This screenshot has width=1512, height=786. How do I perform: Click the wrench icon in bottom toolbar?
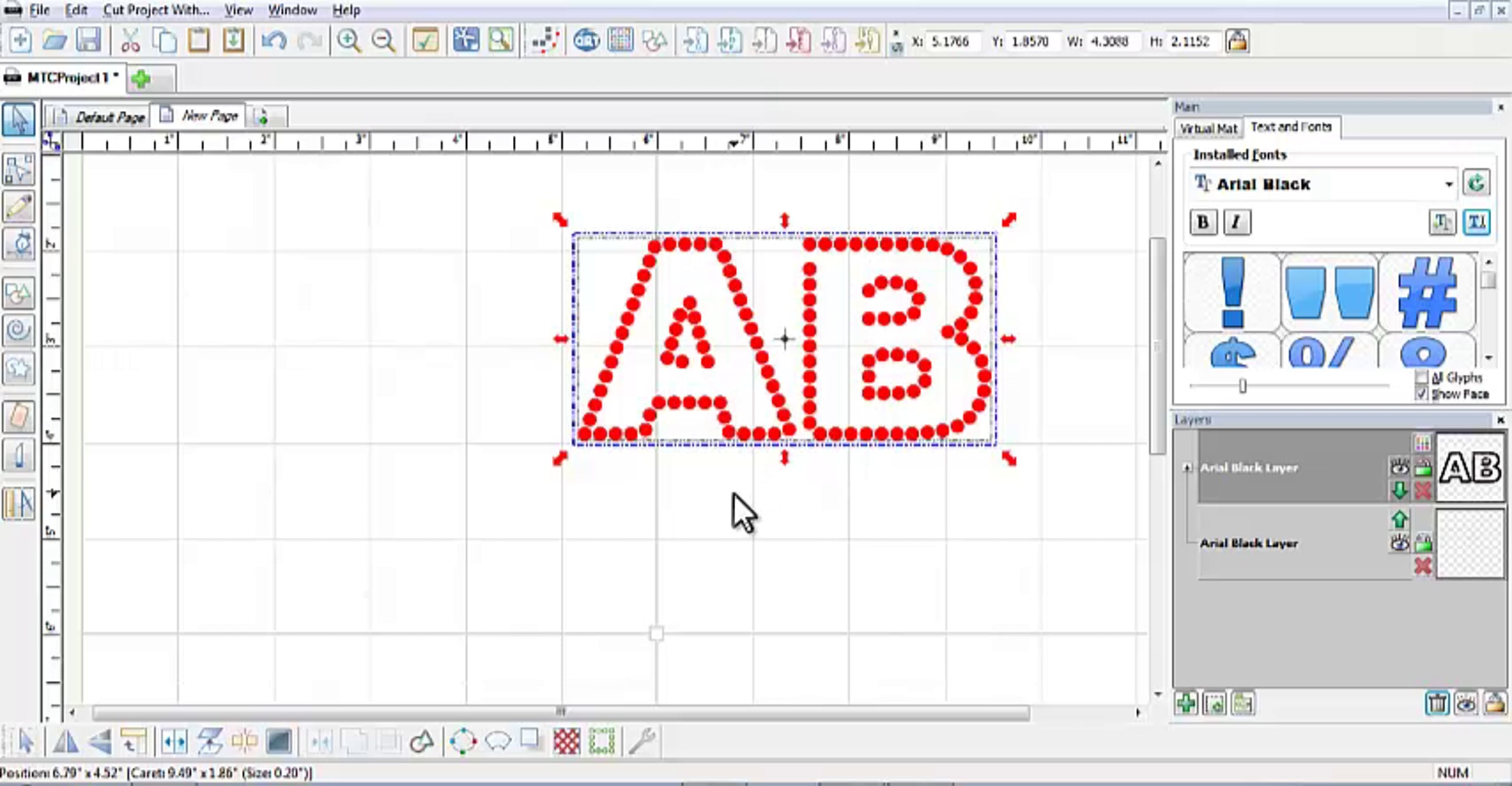pos(641,741)
